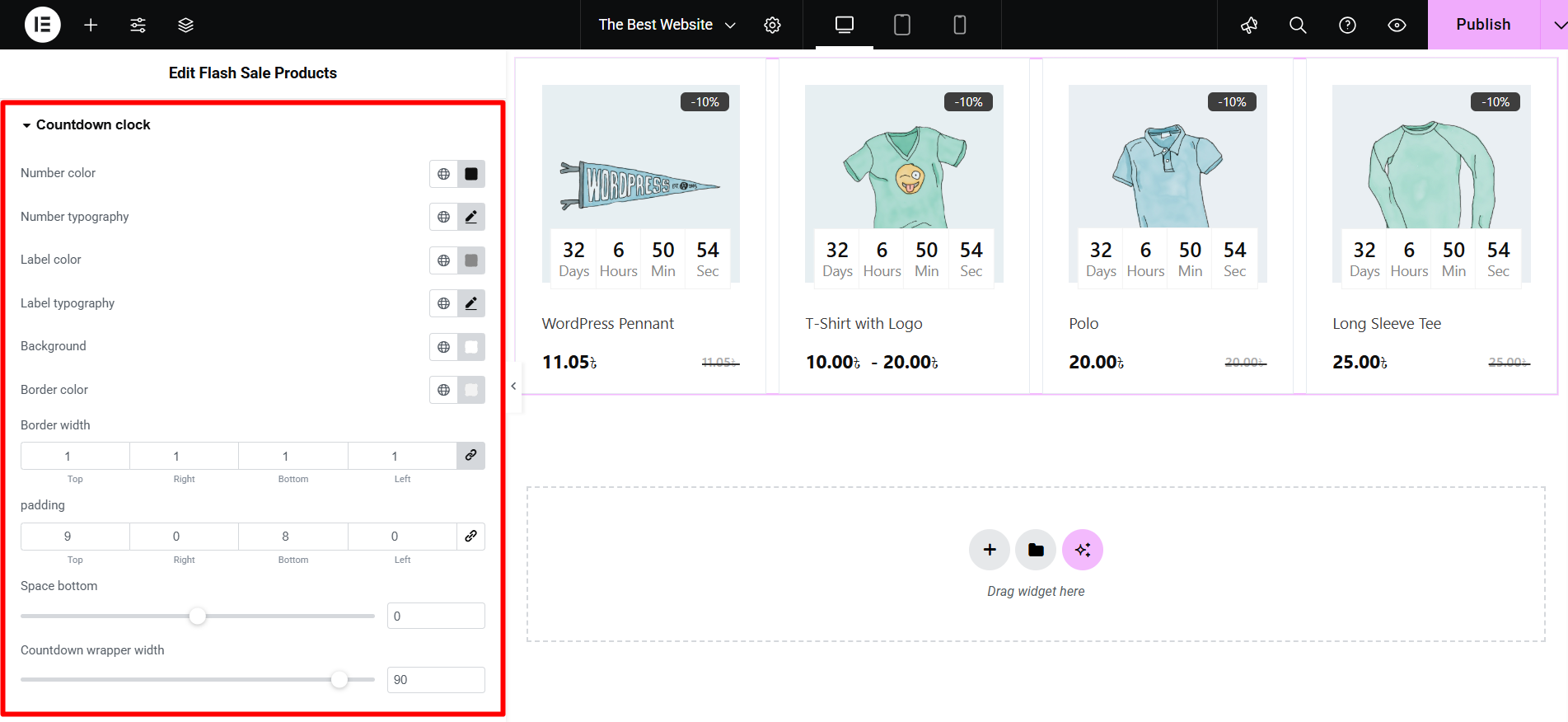Click the Publish button
The image size is (1568, 722).
click(x=1482, y=25)
